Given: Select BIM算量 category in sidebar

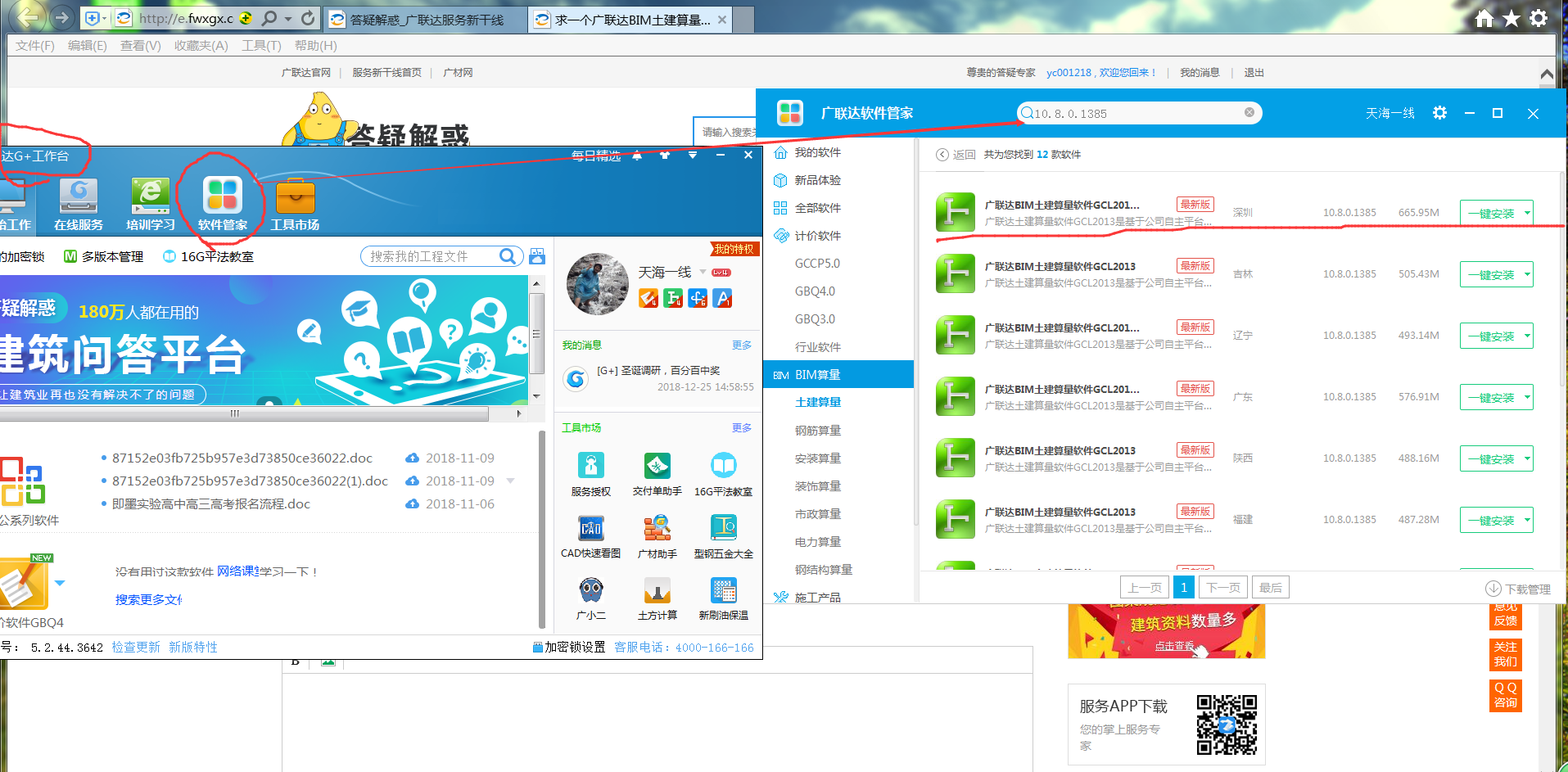Looking at the screenshot, I should coord(838,374).
